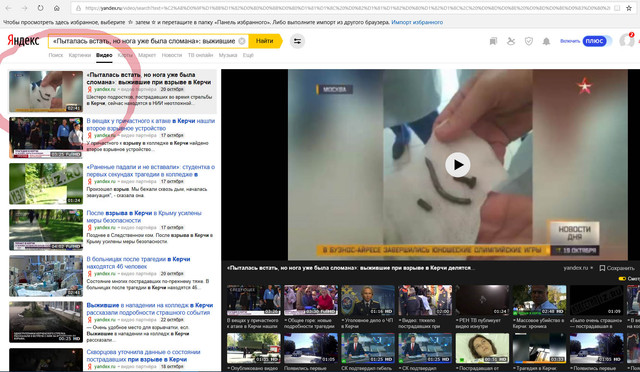Switch to the Новости tab
The width and height of the screenshot is (640, 372).
[171, 55]
